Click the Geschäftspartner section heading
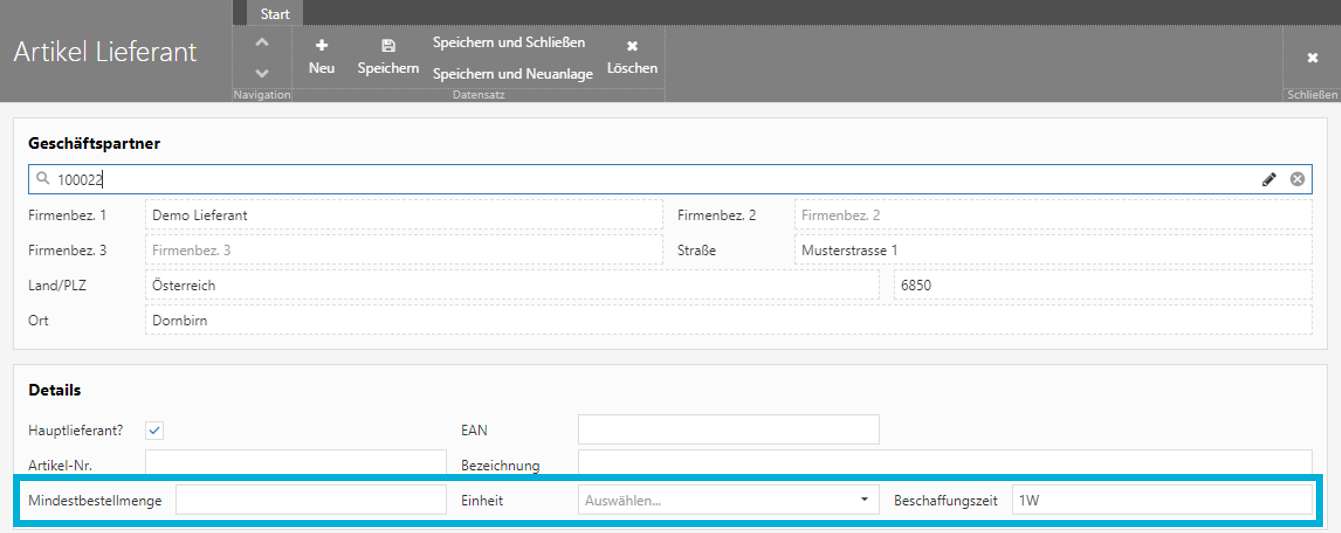This screenshot has height=533, width=1341. (x=94, y=143)
